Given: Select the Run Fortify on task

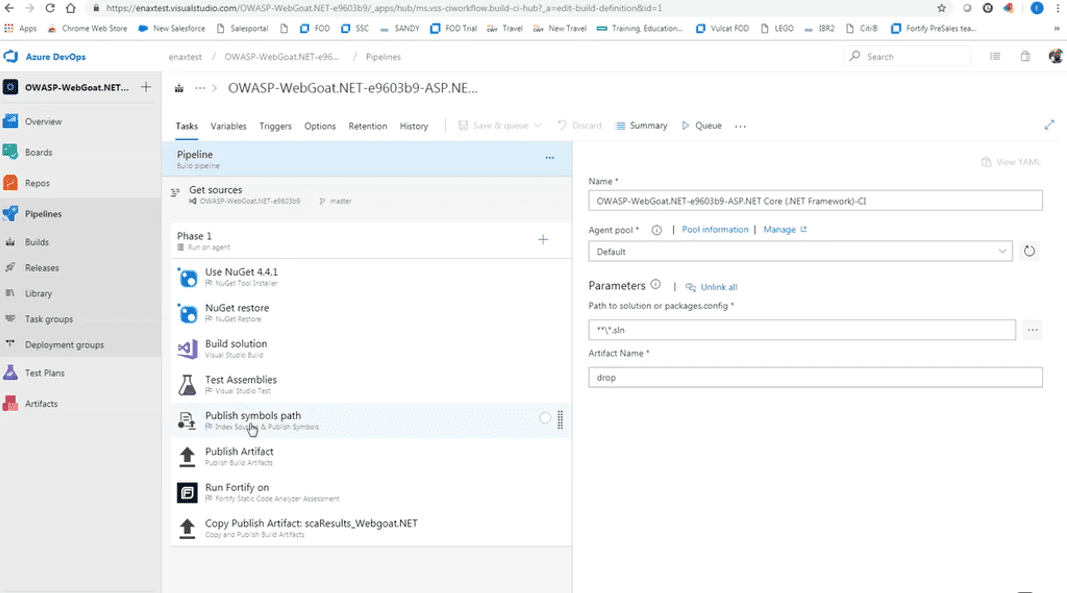Looking at the screenshot, I should click(372, 492).
